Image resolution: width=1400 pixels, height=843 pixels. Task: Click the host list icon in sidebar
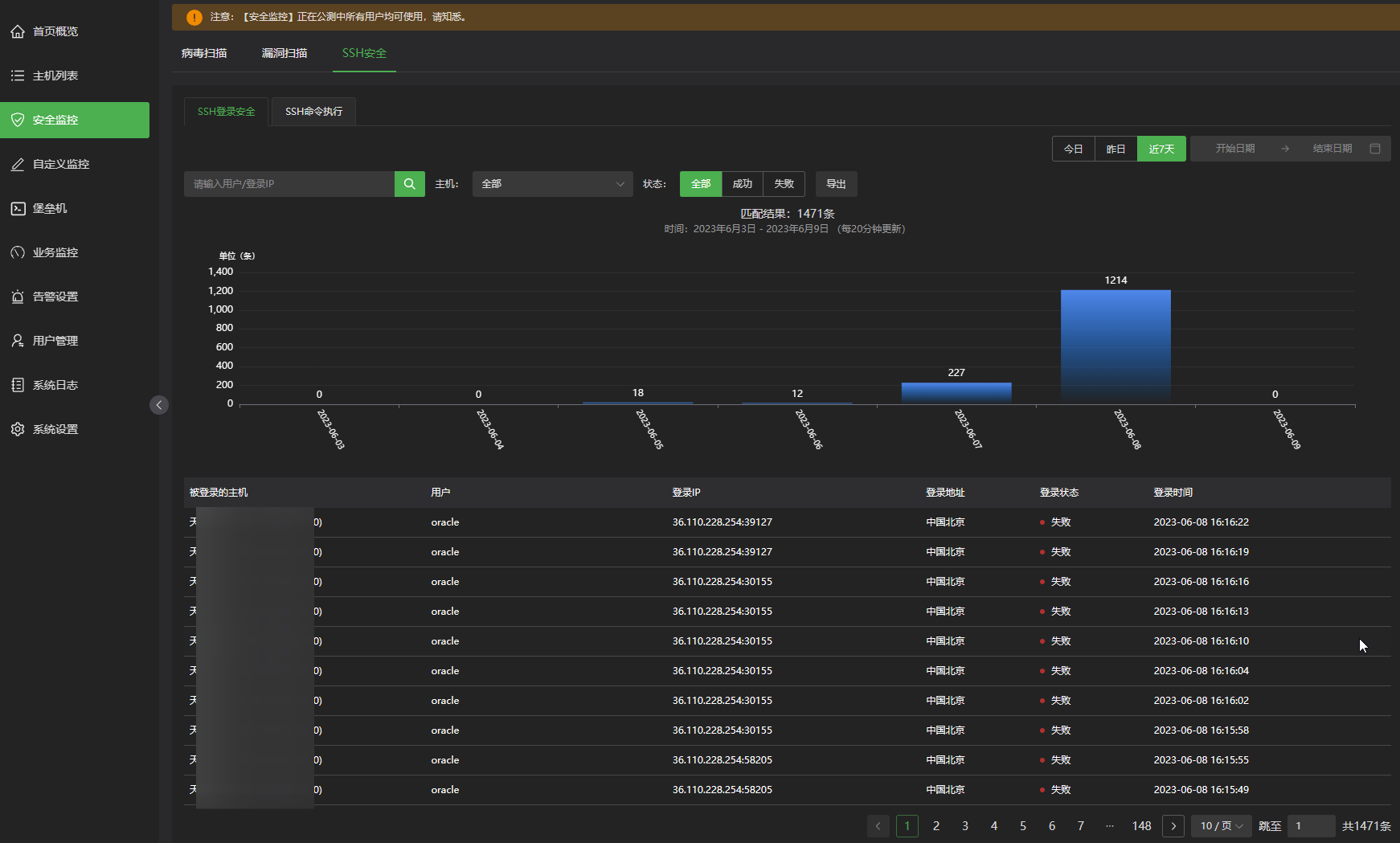(18, 76)
